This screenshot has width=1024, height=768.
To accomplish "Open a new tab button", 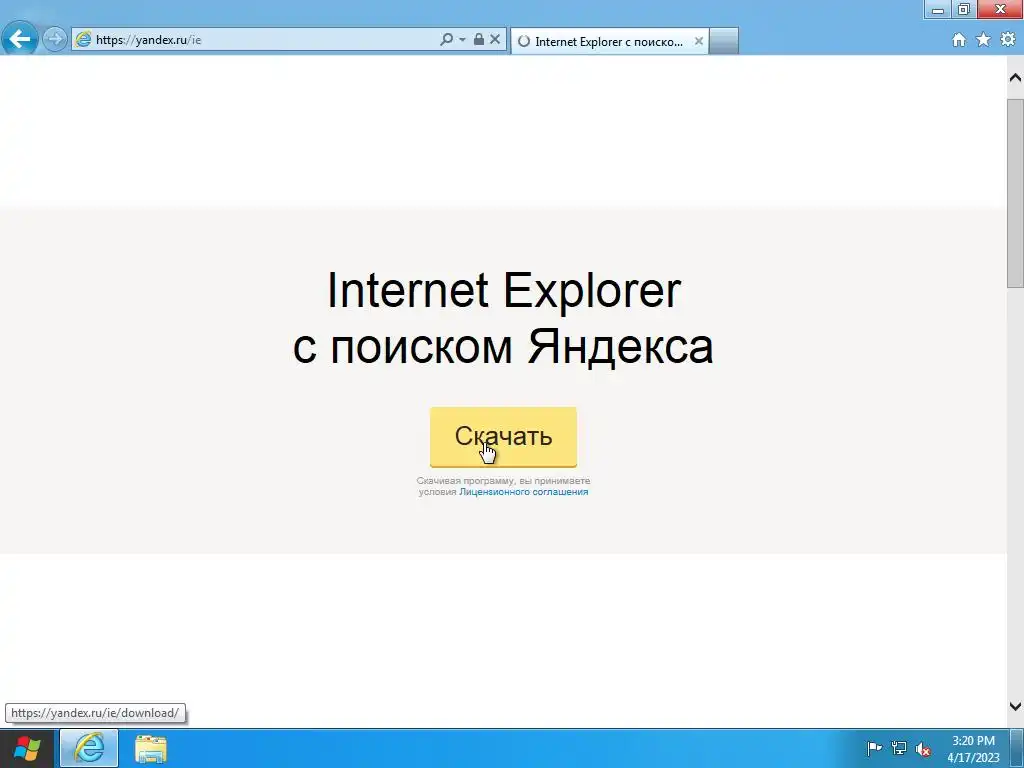I will click(724, 41).
